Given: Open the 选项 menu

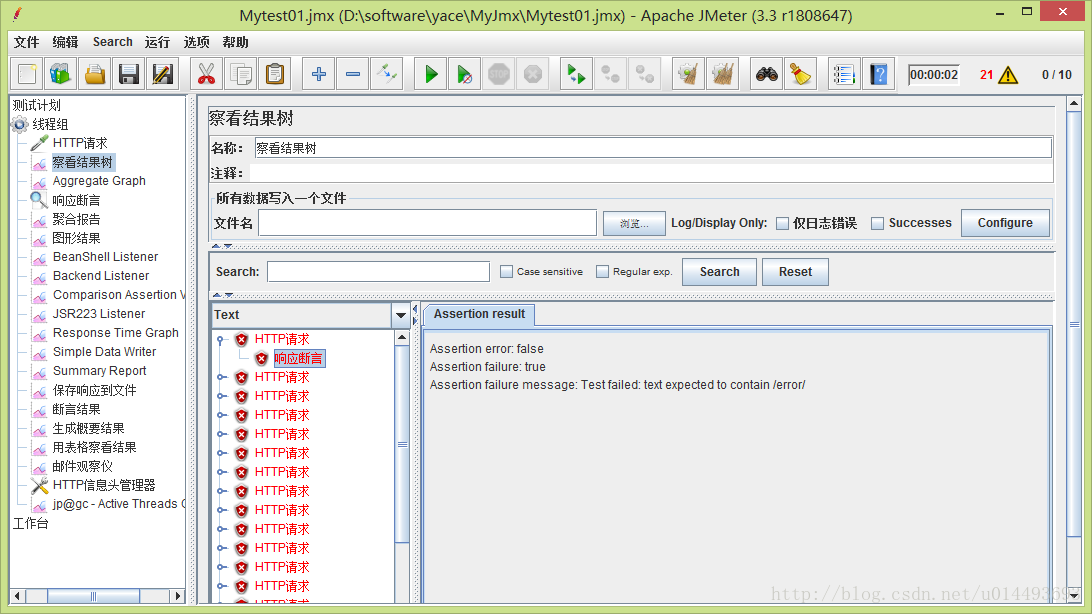Looking at the screenshot, I should [x=196, y=42].
